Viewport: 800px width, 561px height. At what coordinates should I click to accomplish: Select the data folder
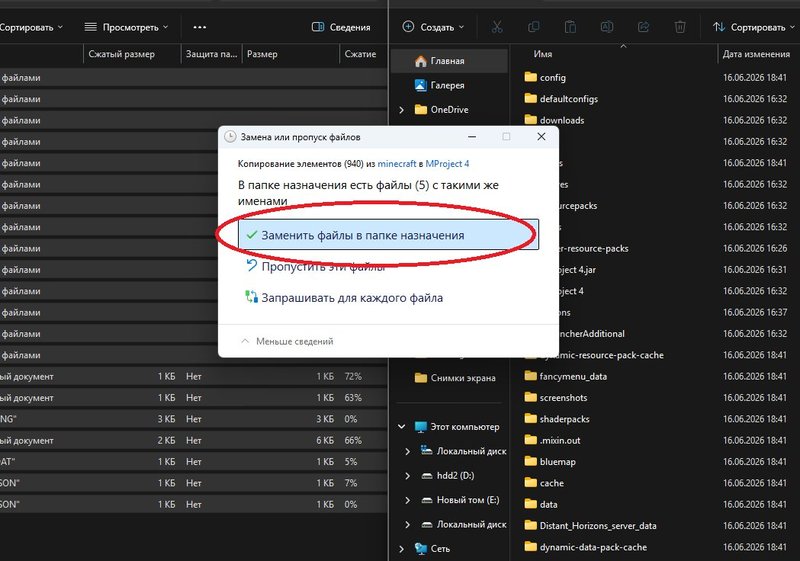pyautogui.click(x=541, y=505)
